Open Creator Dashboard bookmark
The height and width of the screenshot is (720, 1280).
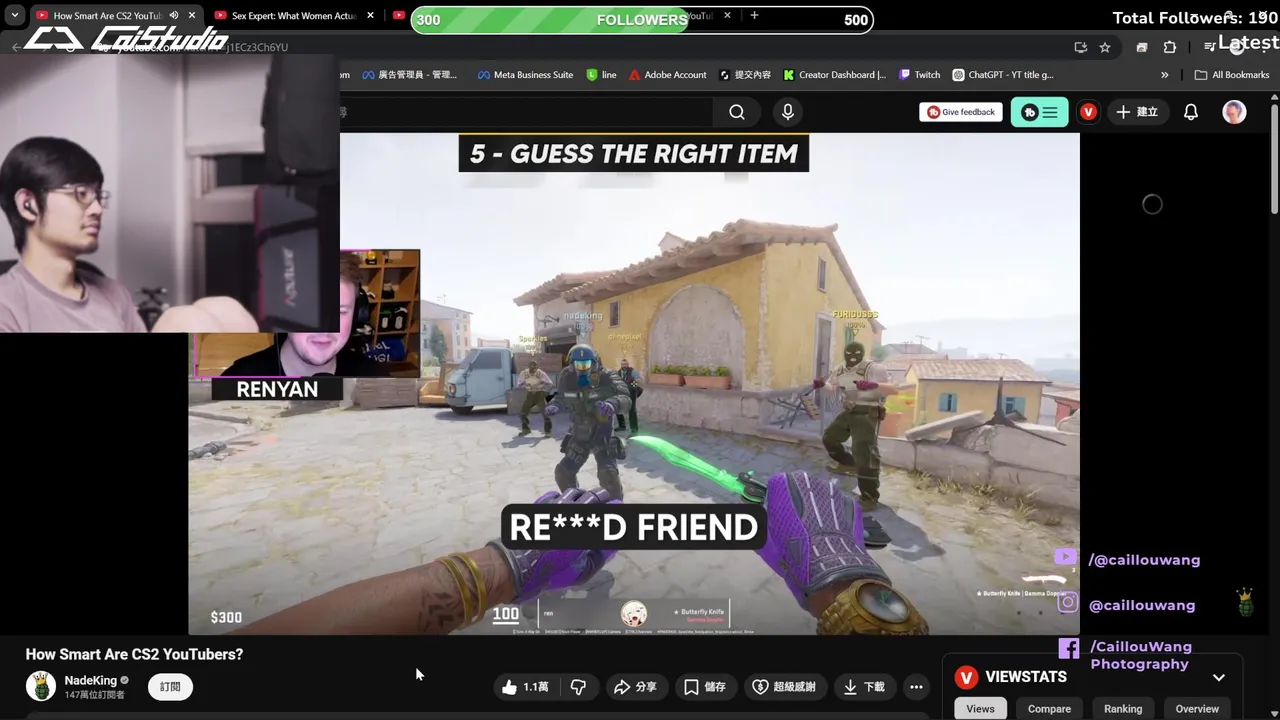(834, 75)
